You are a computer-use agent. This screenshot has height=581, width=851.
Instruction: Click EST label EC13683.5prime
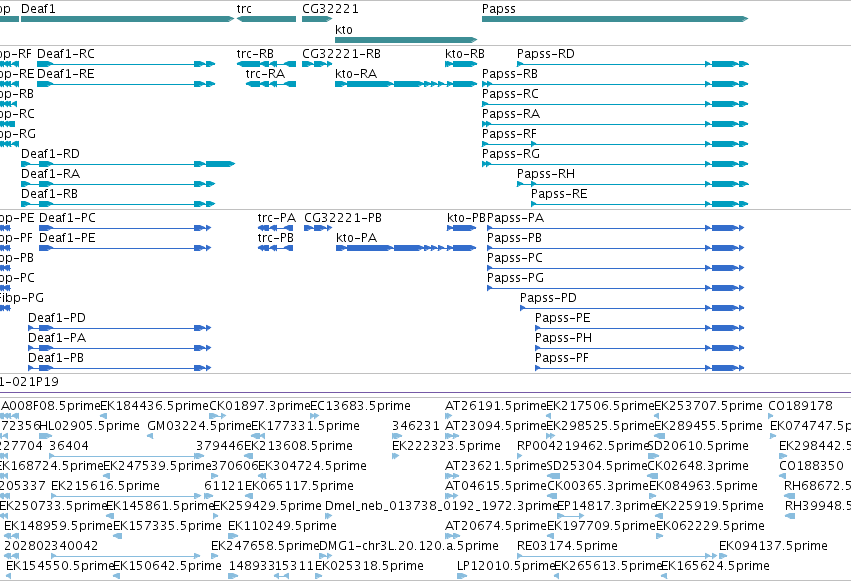[360, 406]
